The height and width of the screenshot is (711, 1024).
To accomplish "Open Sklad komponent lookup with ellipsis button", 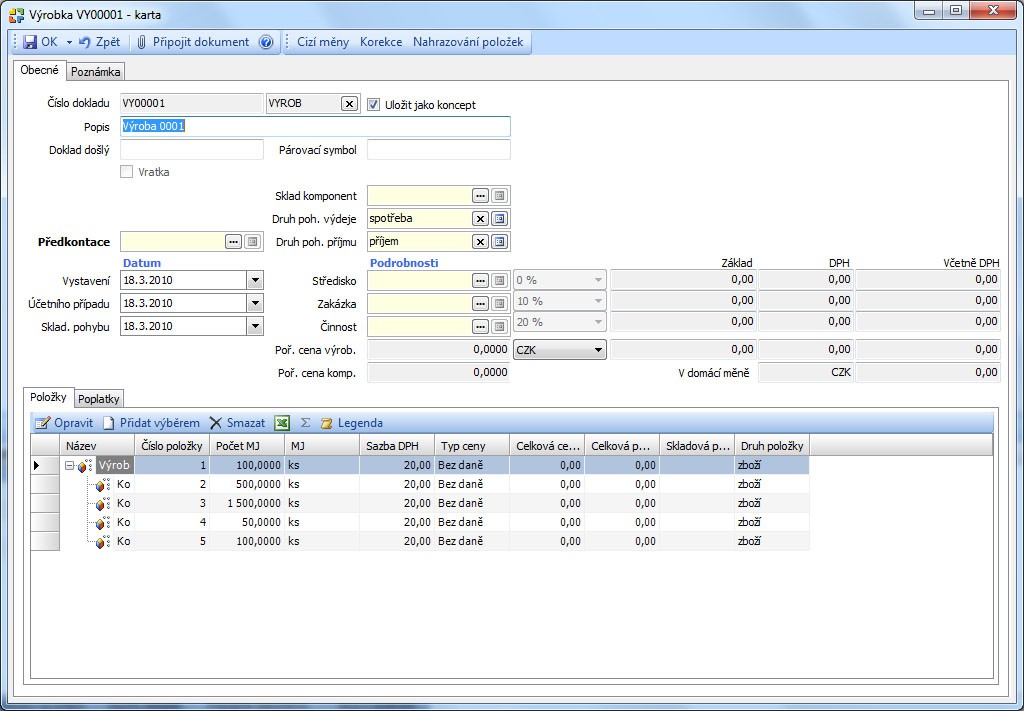I will click(x=481, y=196).
